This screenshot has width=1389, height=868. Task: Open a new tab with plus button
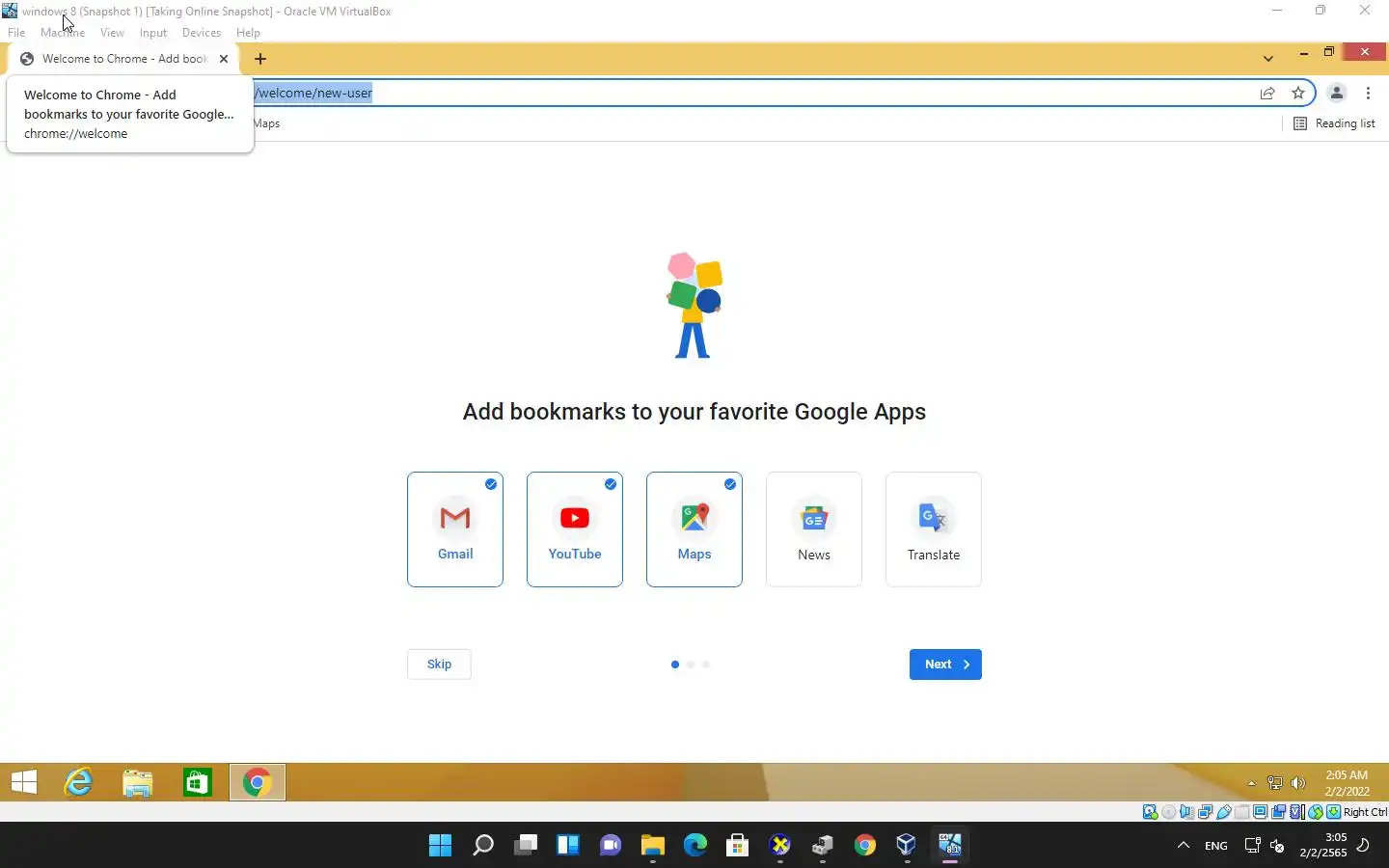click(260, 59)
